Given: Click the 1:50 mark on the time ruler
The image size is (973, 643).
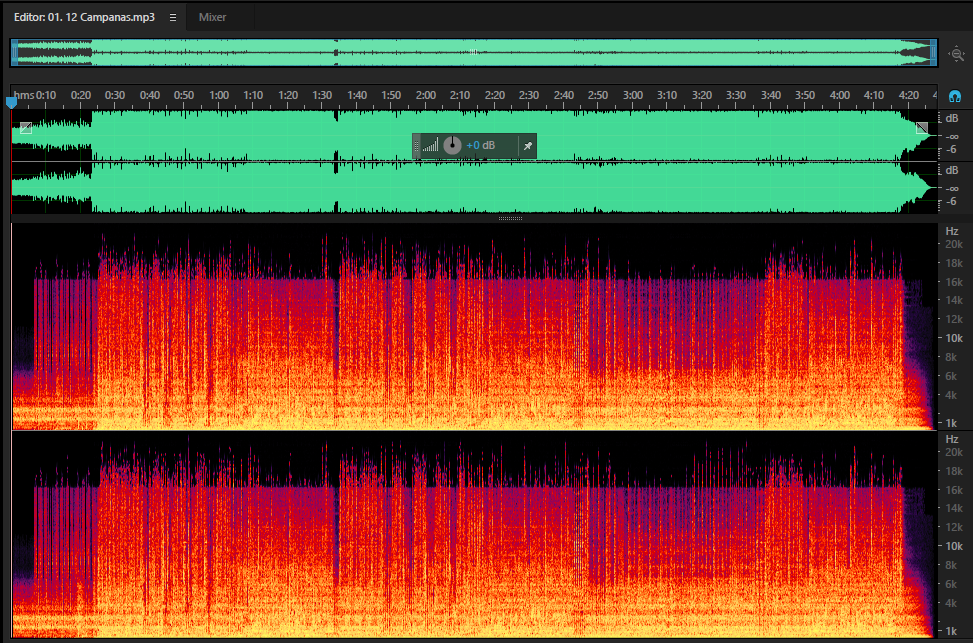Looking at the screenshot, I should (x=391, y=96).
